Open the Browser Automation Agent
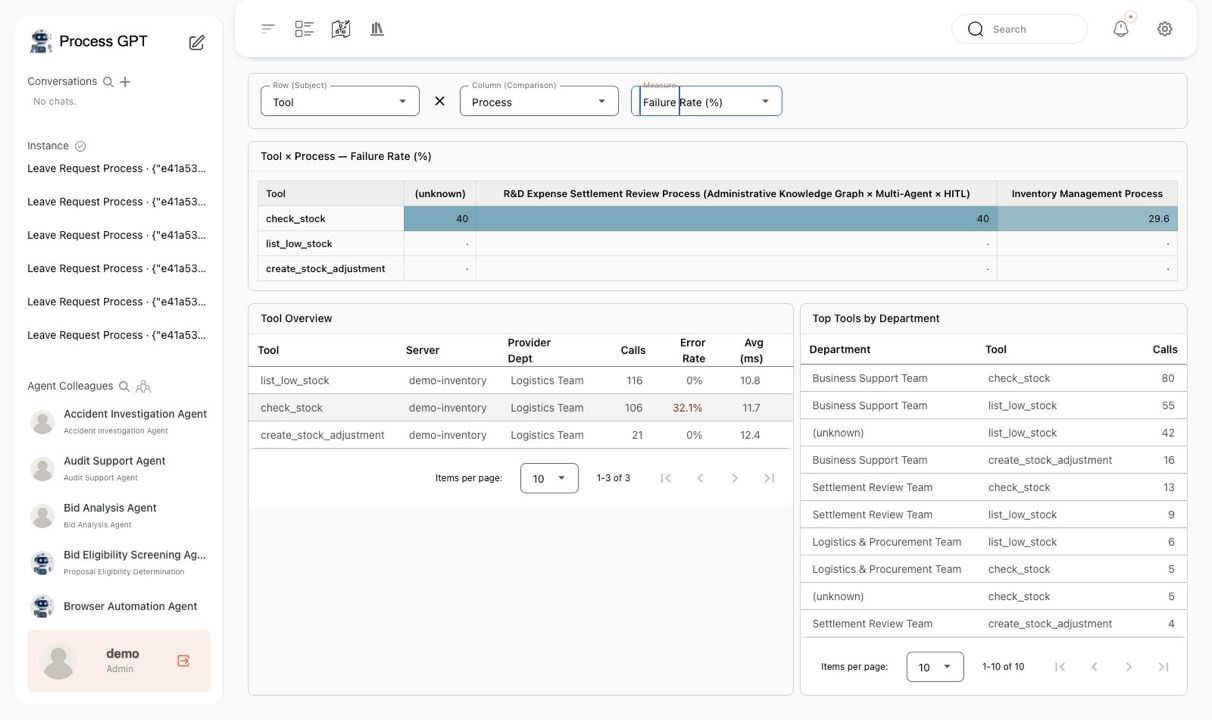Viewport: 1212px width, 720px height. tap(118, 606)
